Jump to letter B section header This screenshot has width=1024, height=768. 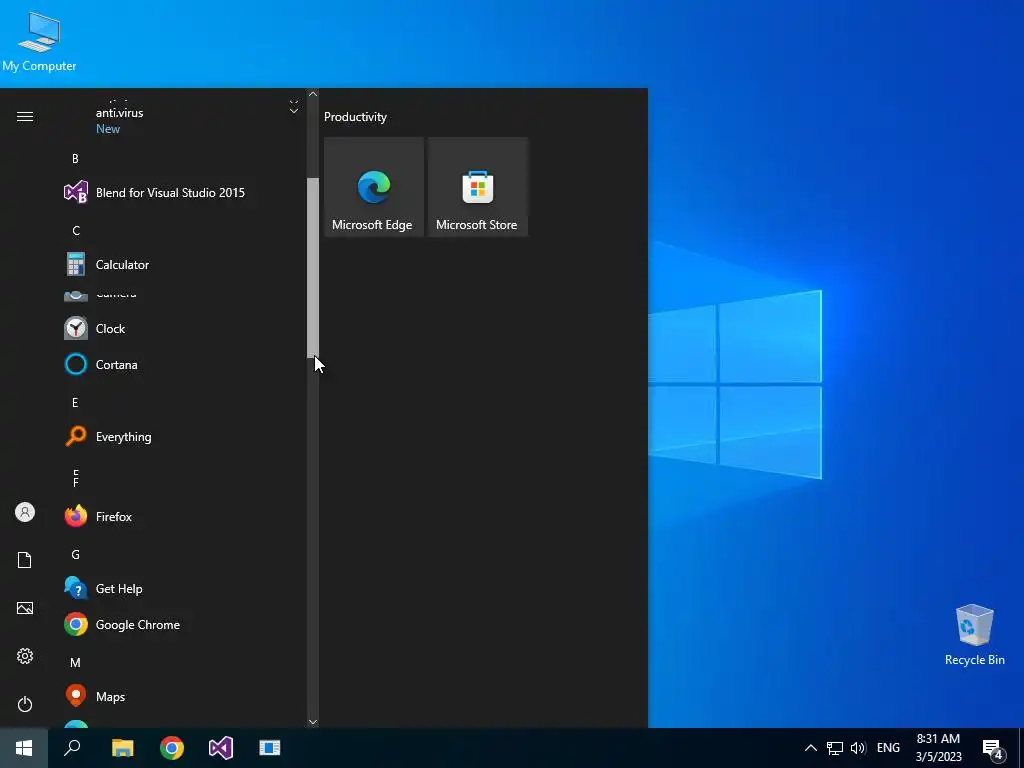(75, 159)
